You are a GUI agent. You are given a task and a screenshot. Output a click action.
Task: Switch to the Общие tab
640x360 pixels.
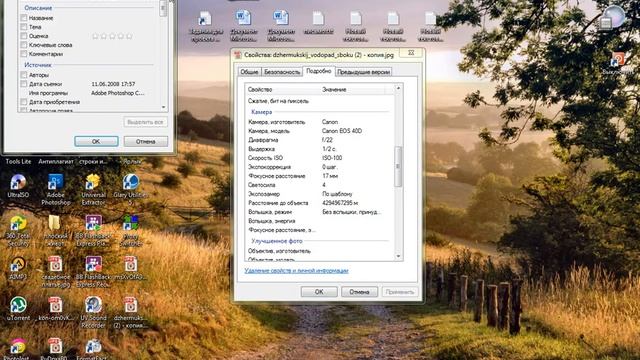249,72
